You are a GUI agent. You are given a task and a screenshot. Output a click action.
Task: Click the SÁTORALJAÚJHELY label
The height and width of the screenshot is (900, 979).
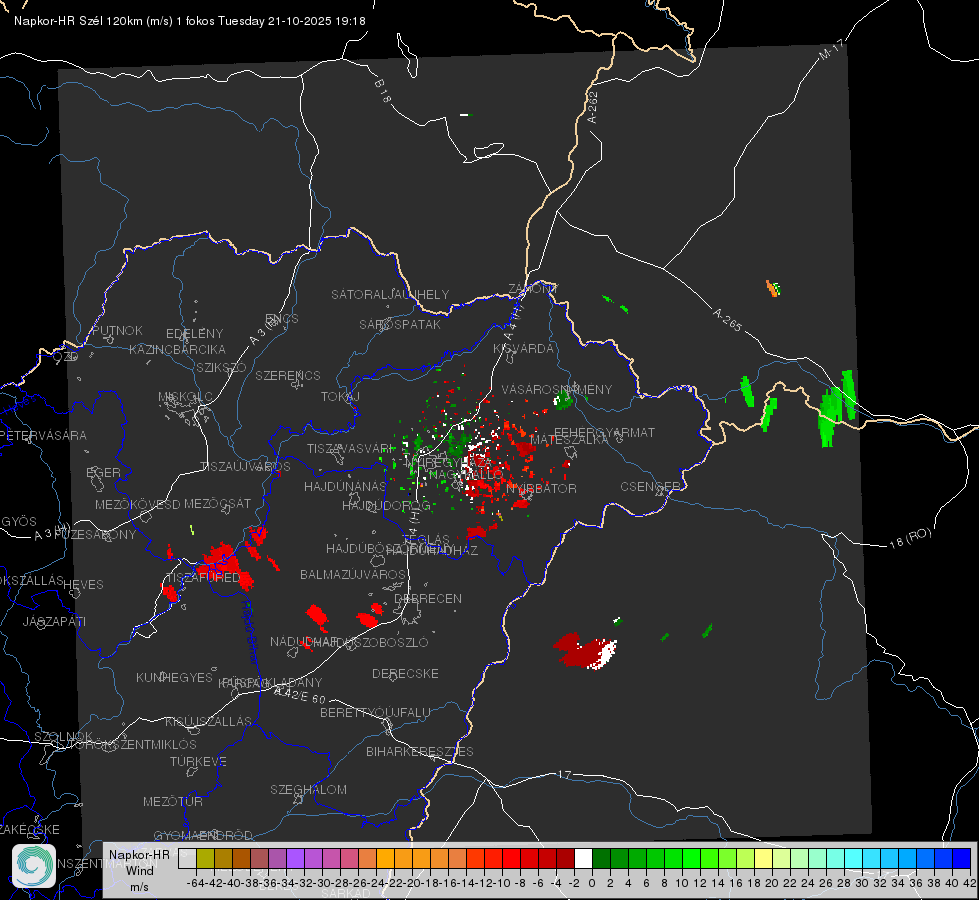pyautogui.click(x=390, y=294)
